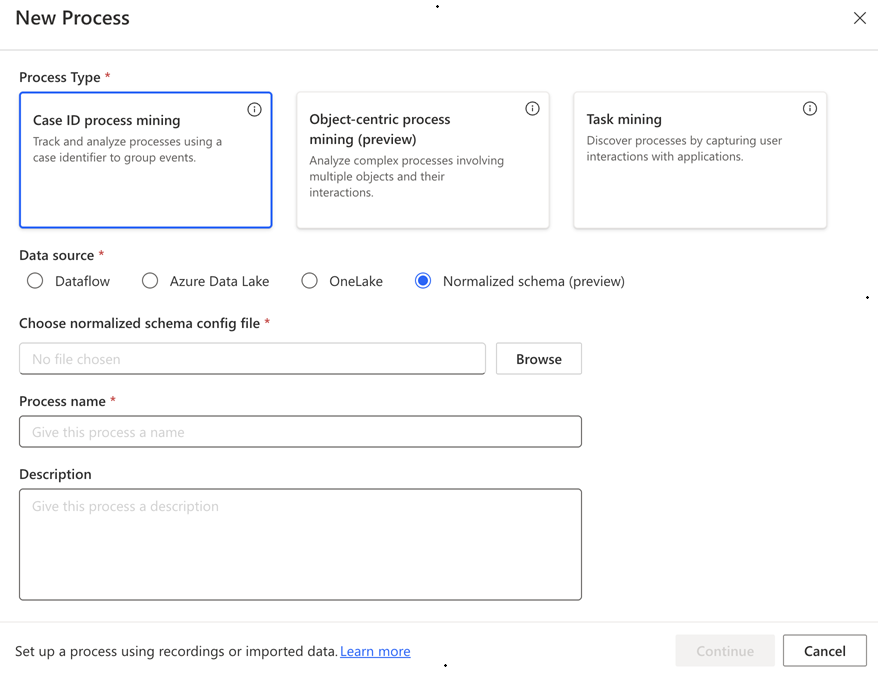This screenshot has width=878, height=673.
Task: Select the Dataflow data source
Action: (35, 281)
